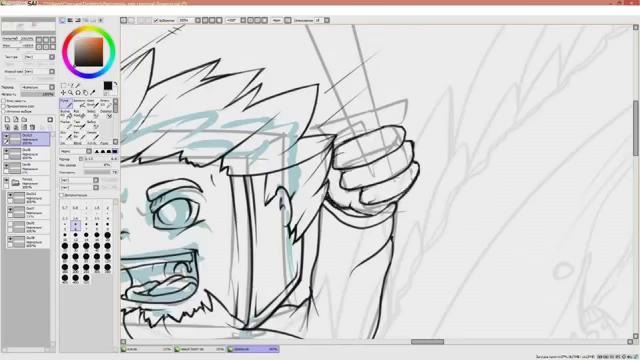Open the brush texture dropdown
This screenshot has width=640, height=360.
tap(96, 187)
